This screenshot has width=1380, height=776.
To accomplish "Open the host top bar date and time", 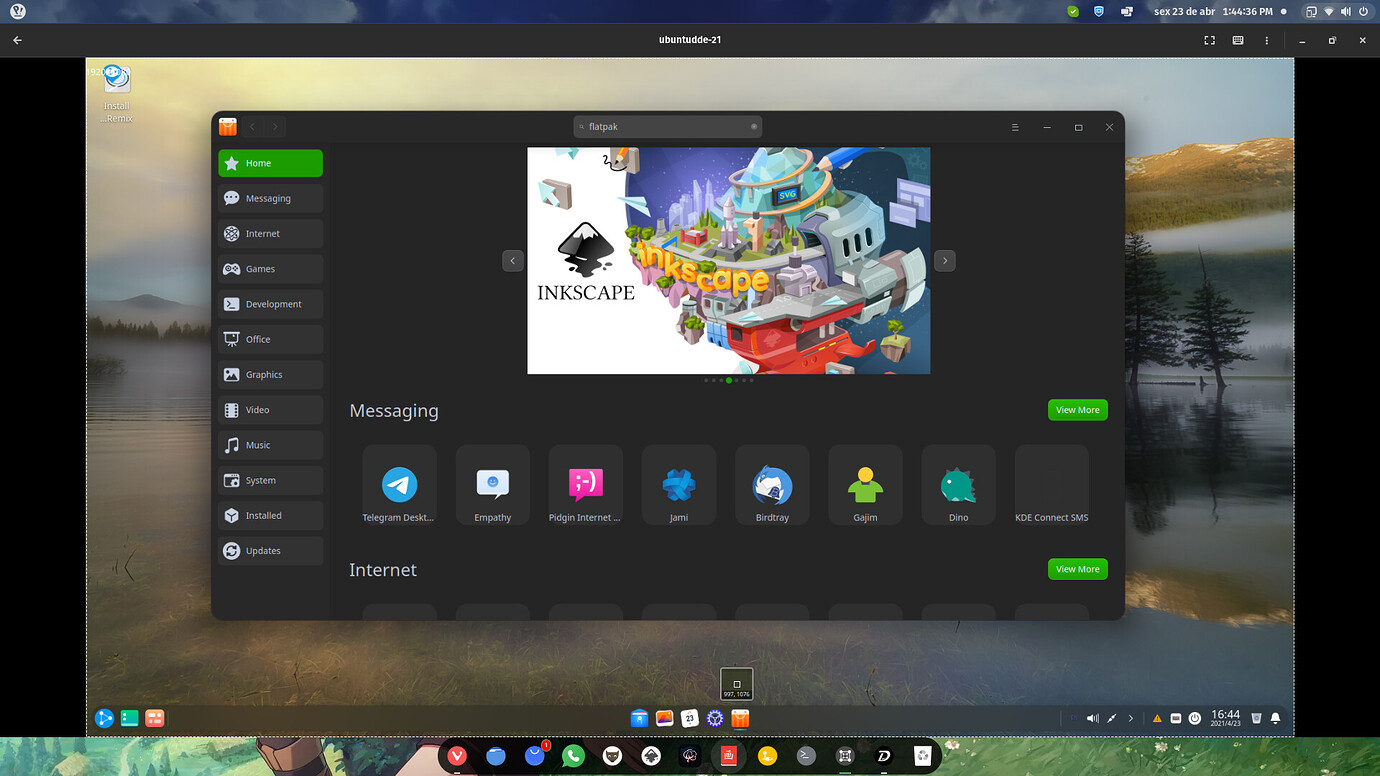I will pyautogui.click(x=1213, y=12).
